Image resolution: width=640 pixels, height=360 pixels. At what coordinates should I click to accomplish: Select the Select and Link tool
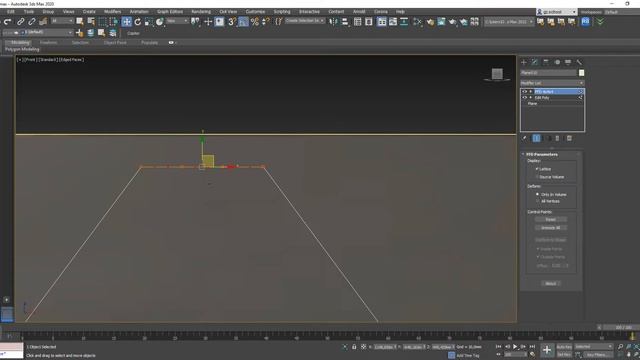[x=20, y=22]
